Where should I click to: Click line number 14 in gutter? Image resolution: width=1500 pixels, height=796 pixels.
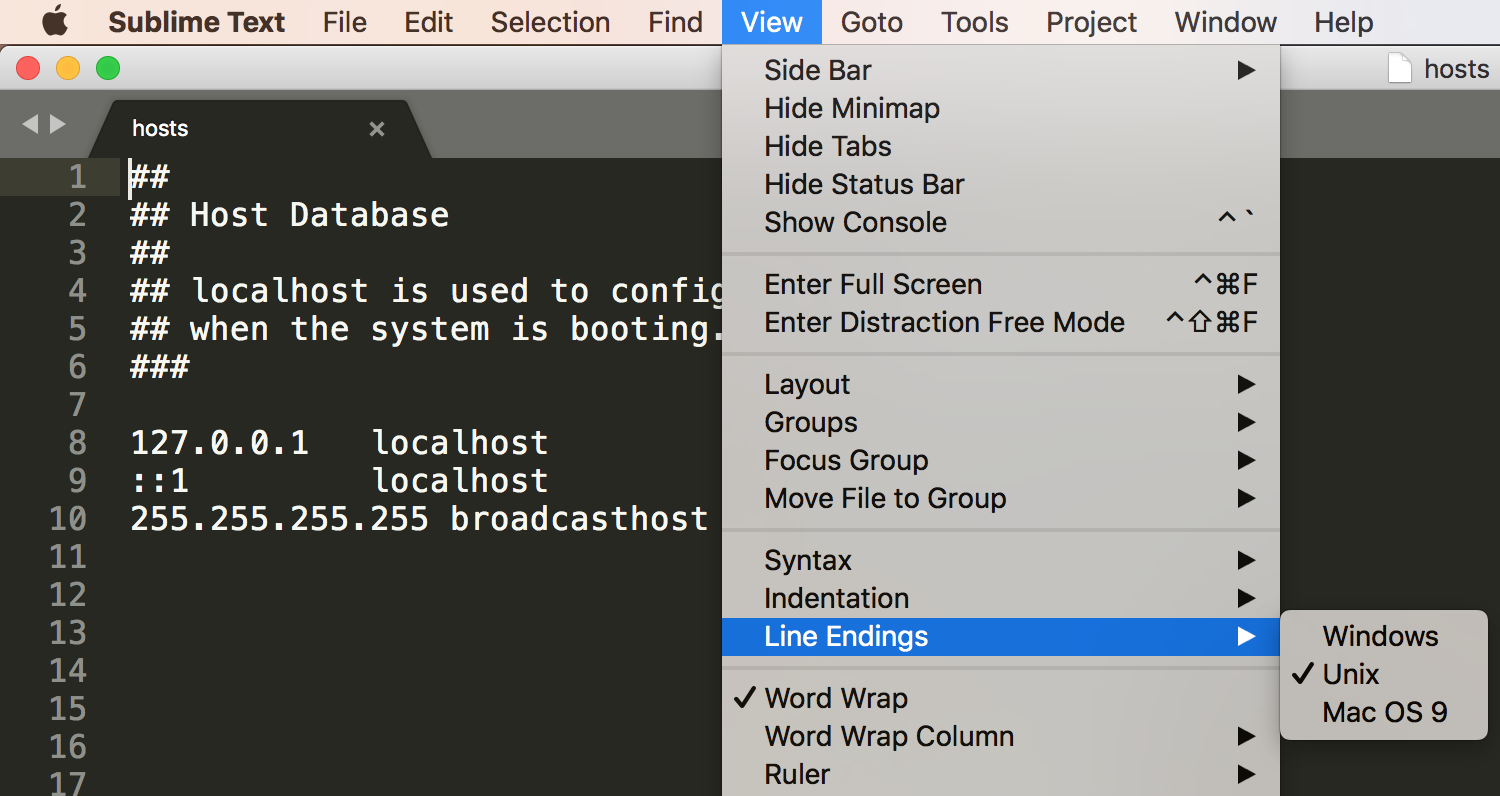tap(68, 670)
